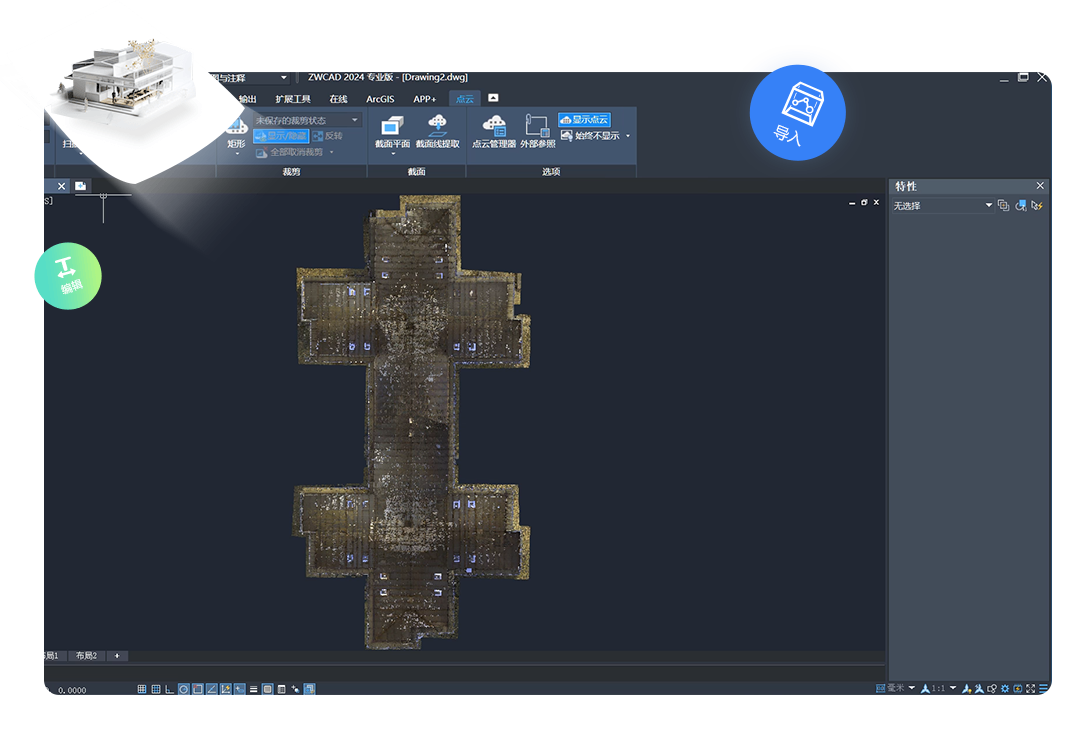Click the 截面平面 section plane tool
Viewport: 1080px width, 732px height.
tap(392, 132)
